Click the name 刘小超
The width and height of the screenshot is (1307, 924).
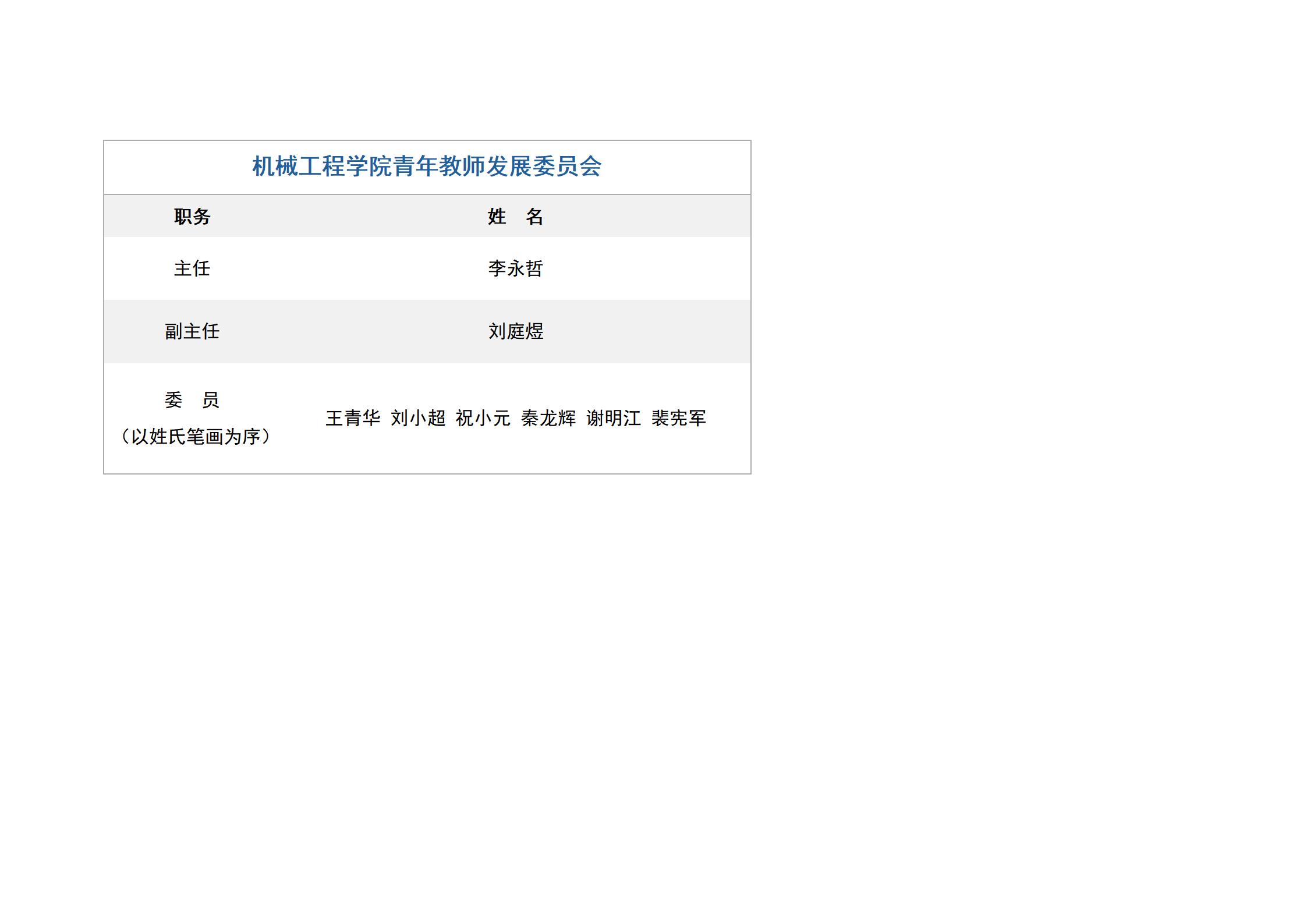[418, 418]
